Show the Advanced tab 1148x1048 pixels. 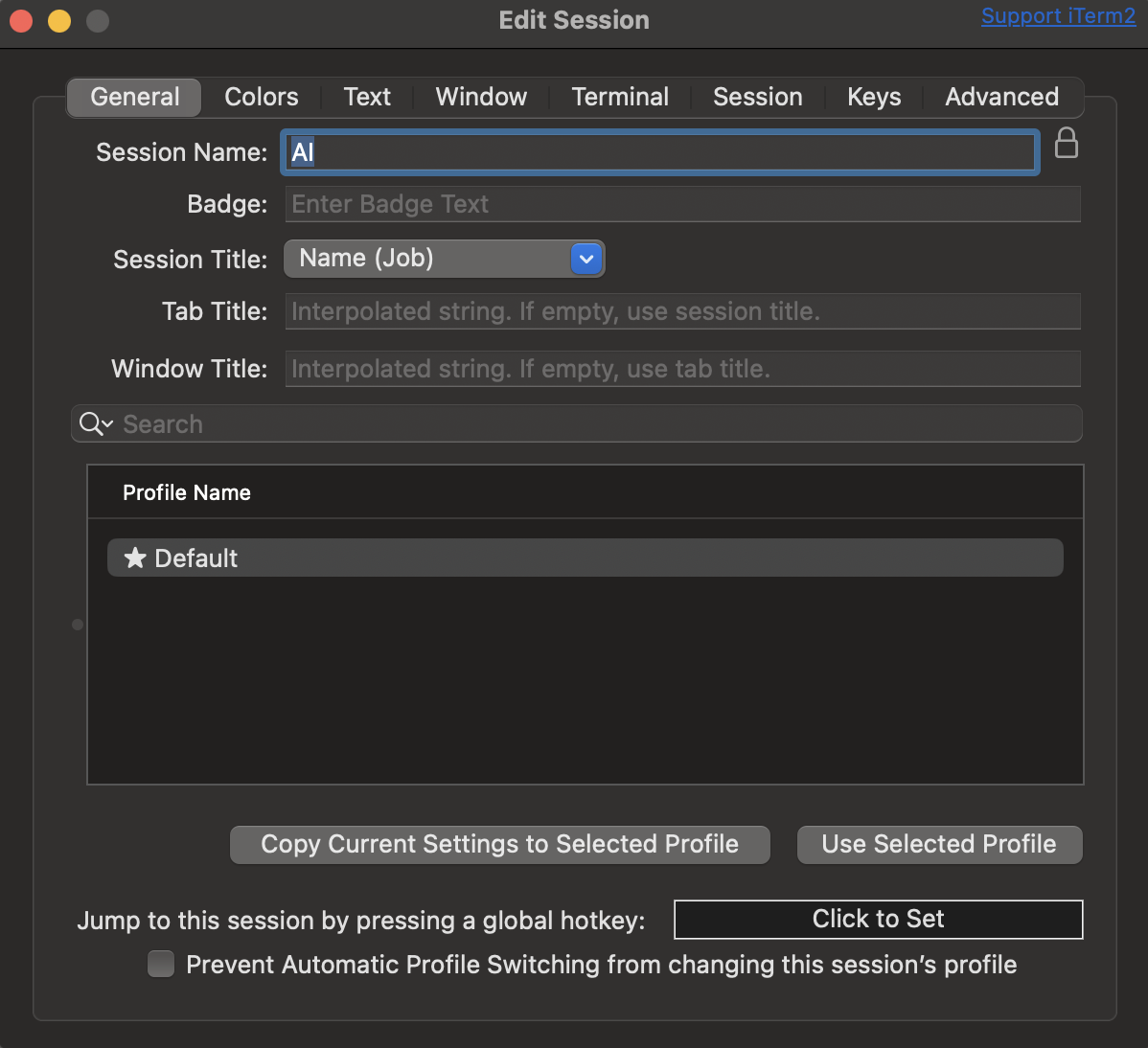(1001, 97)
